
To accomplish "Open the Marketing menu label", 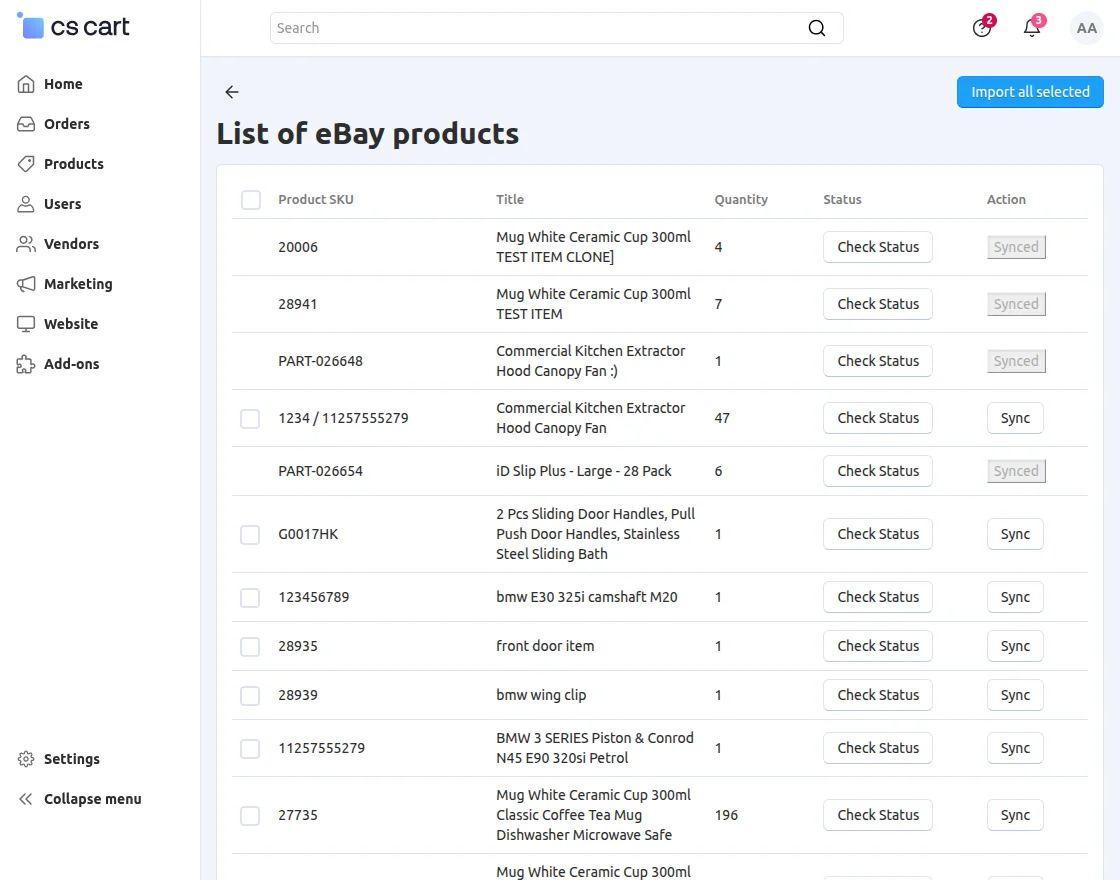I will pyautogui.click(x=78, y=284).
